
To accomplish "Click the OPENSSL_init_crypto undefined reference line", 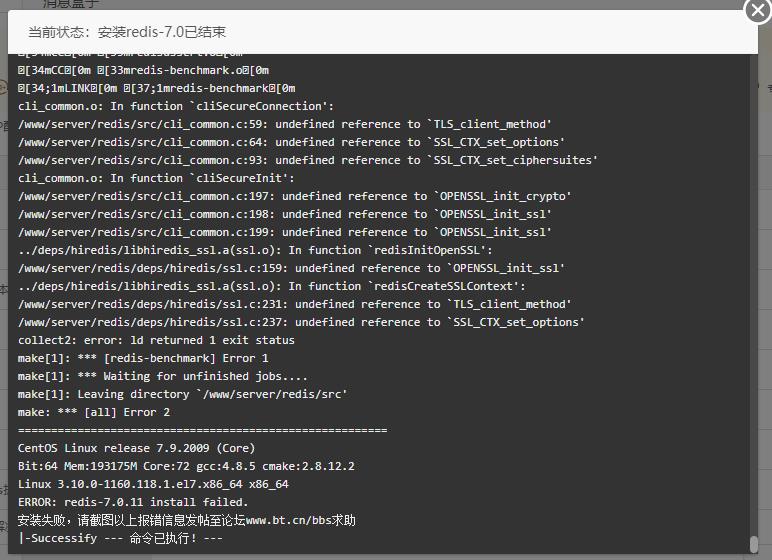I will click(x=294, y=196).
